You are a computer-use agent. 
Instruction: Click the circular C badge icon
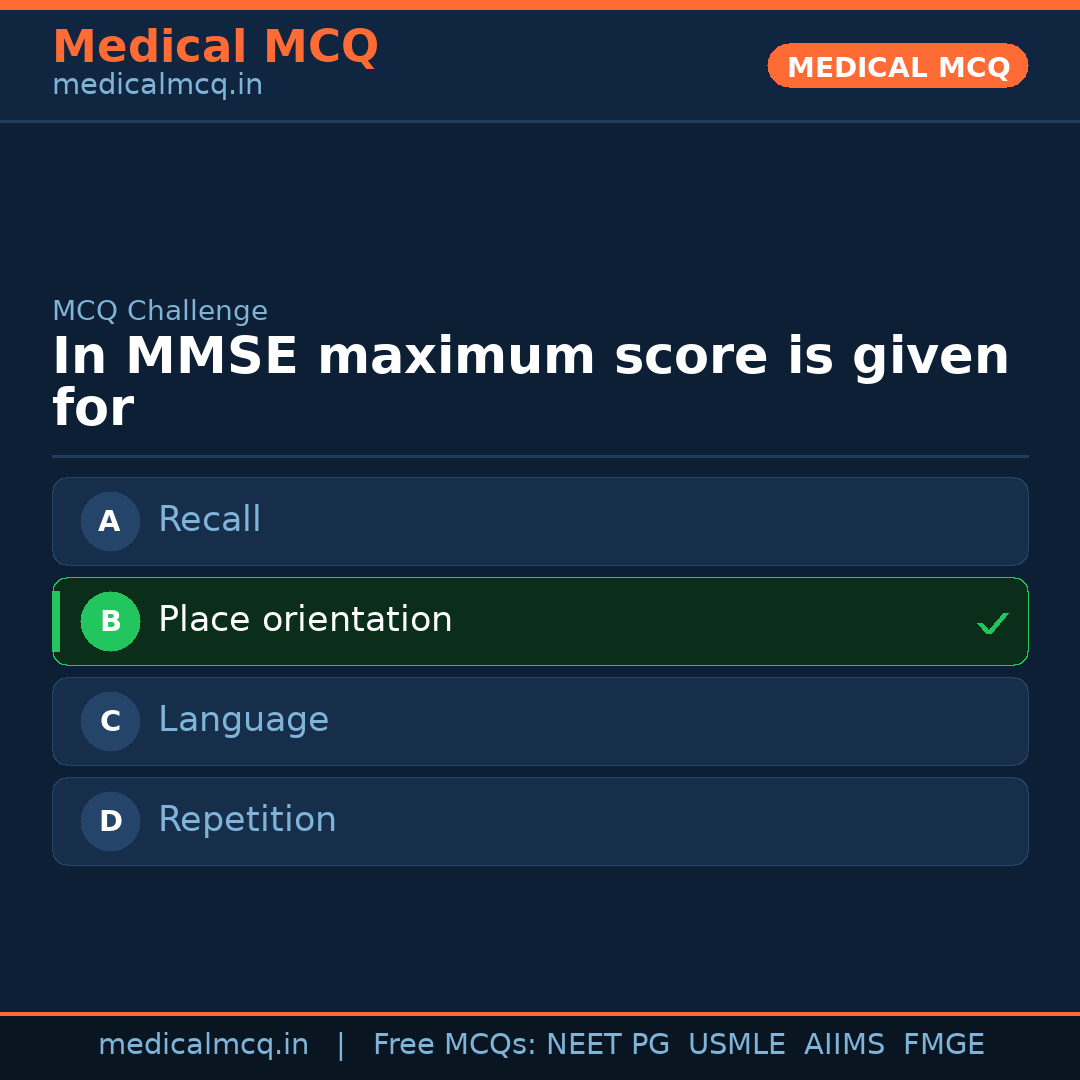tap(110, 721)
